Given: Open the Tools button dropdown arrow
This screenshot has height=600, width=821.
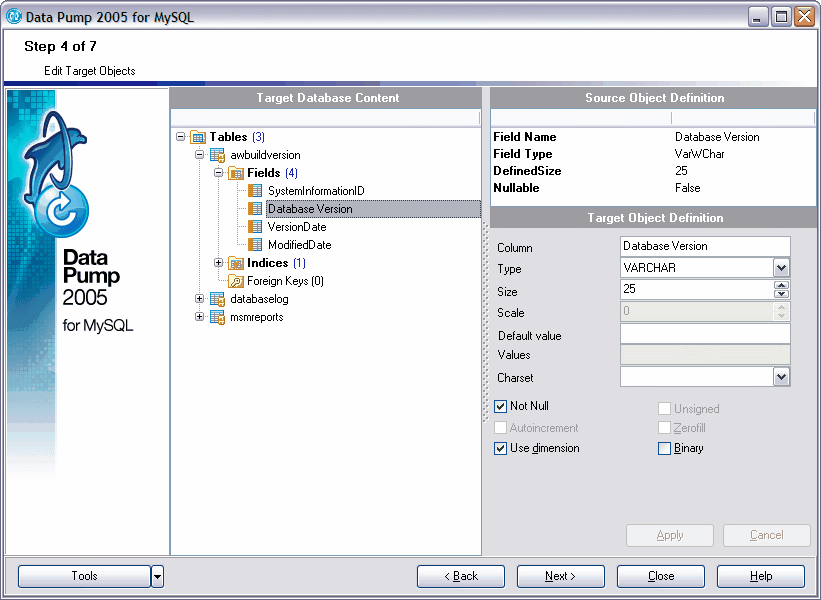Looking at the screenshot, I should pos(158,576).
